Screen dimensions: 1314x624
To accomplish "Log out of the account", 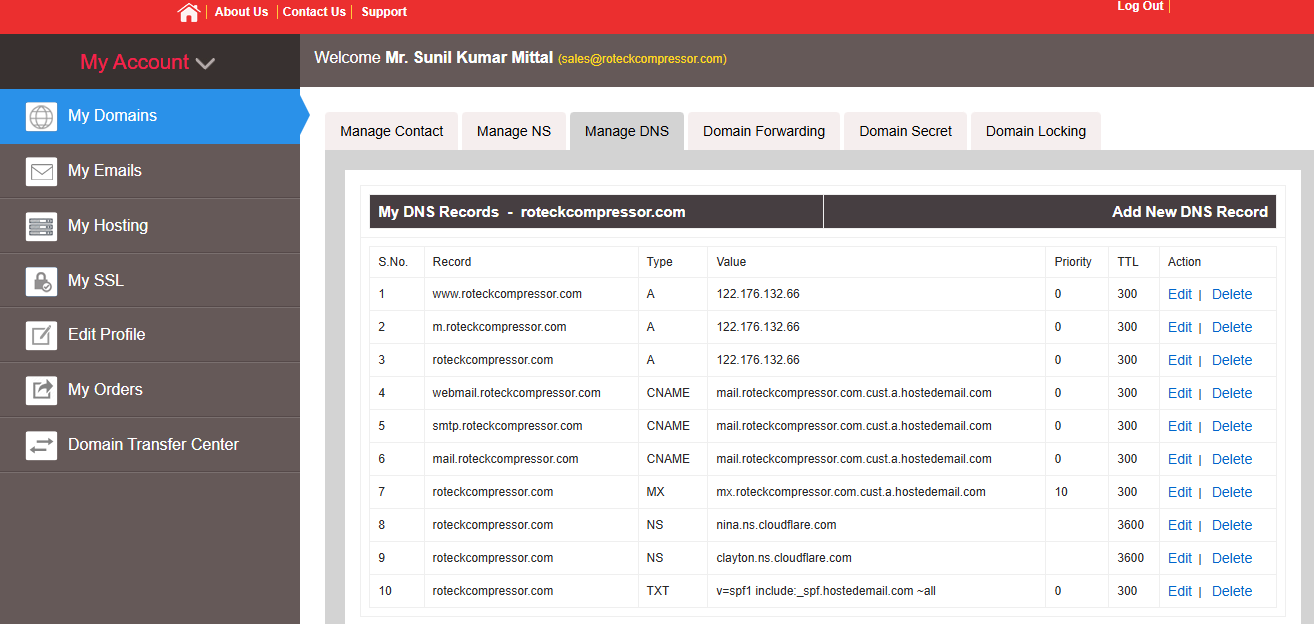I will tap(1139, 6).
